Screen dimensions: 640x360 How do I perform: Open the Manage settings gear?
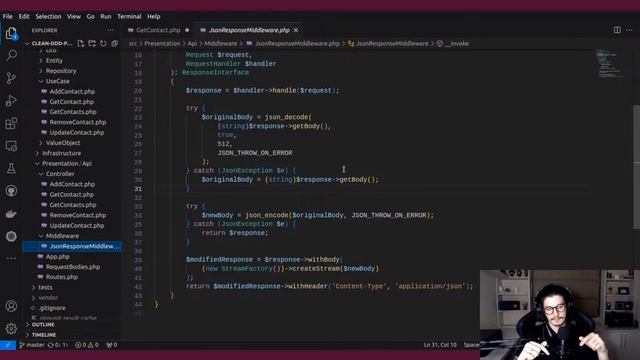click(11, 328)
